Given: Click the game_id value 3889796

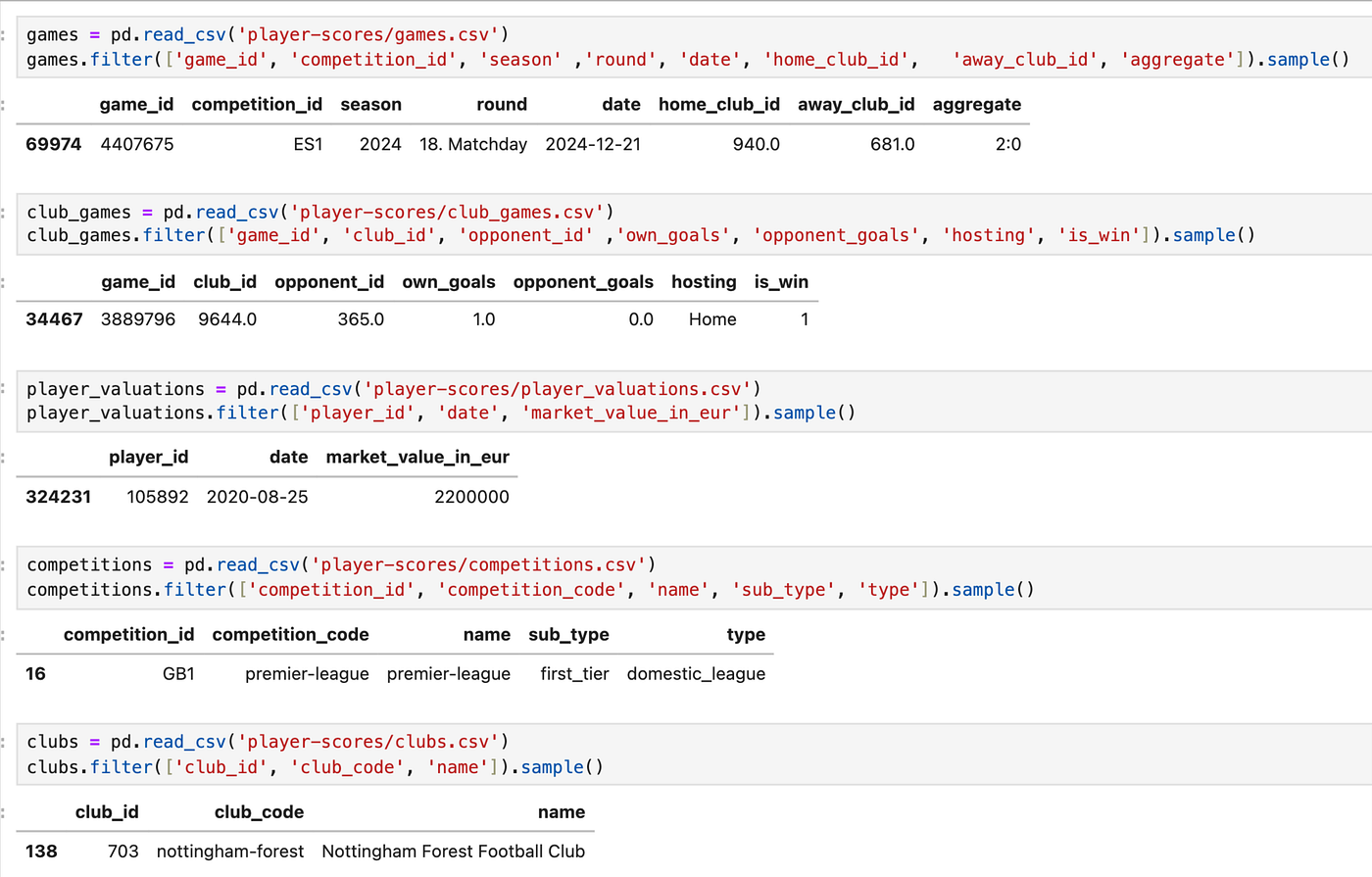Looking at the screenshot, I should [x=138, y=319].
